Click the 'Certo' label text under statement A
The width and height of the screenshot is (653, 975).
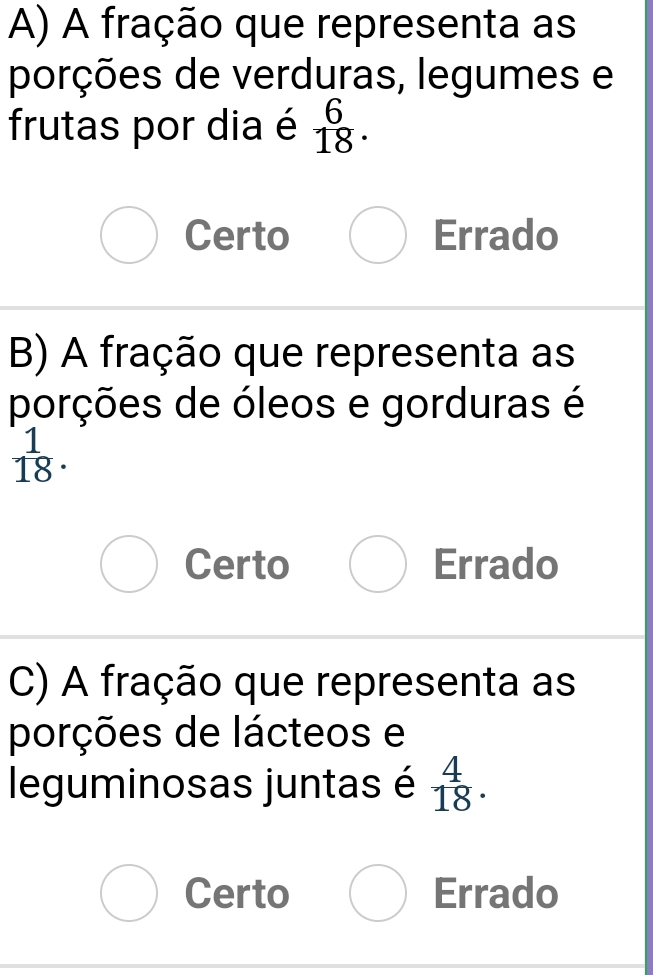pyautogui.click(x=237, y=237)
